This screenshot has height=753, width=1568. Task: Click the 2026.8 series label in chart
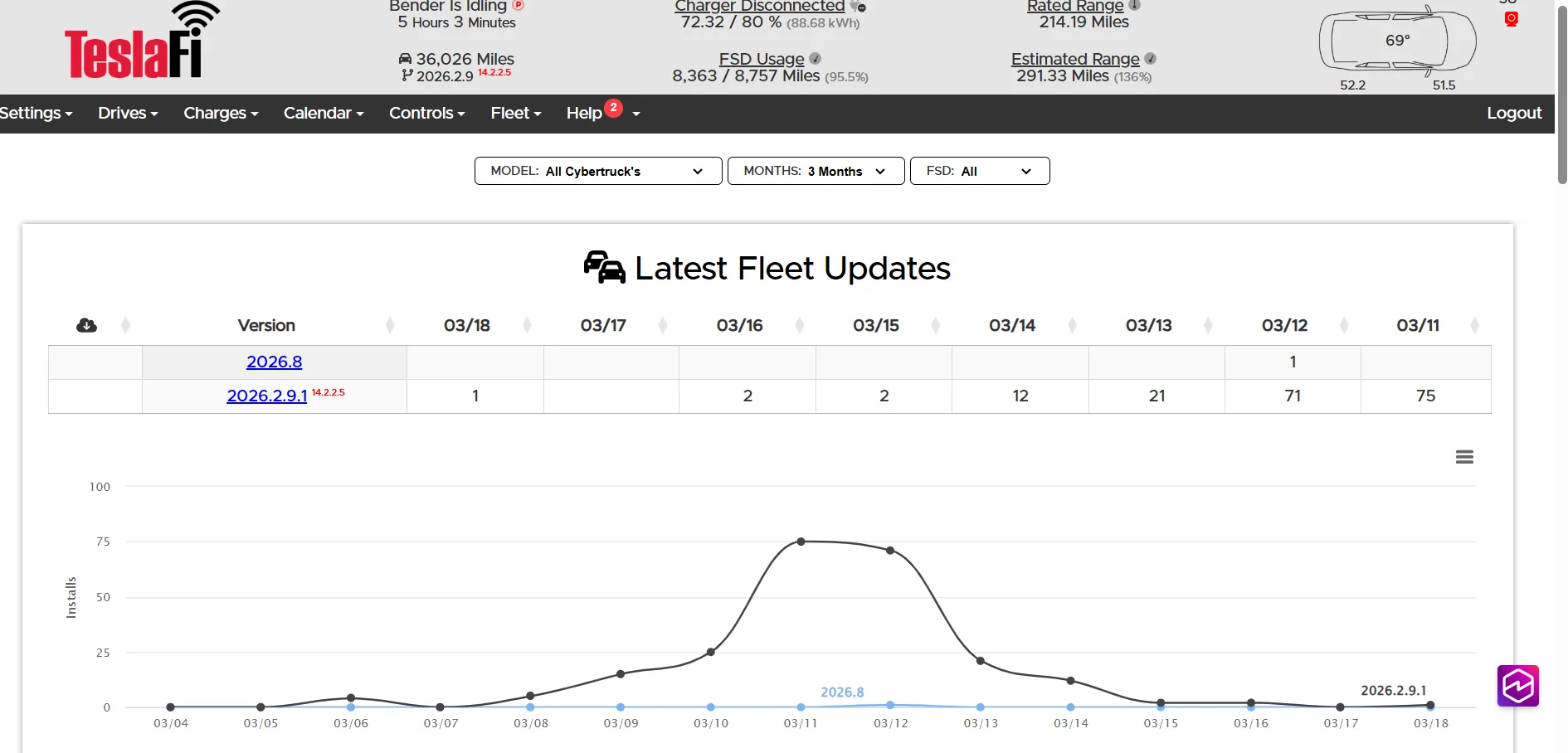tap(842, 692)
